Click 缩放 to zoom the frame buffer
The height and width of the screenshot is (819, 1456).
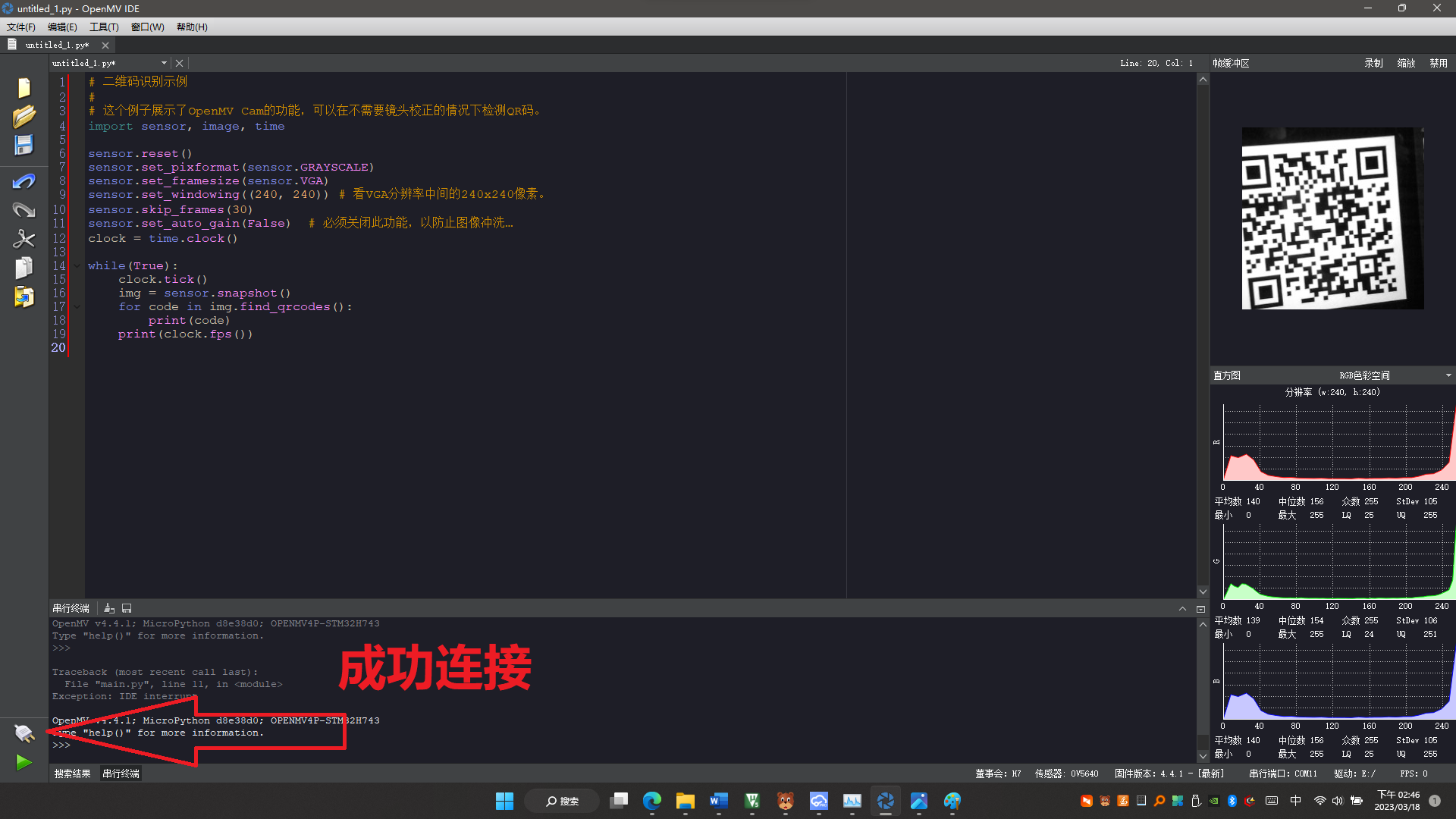click(x=1406, y=63)
